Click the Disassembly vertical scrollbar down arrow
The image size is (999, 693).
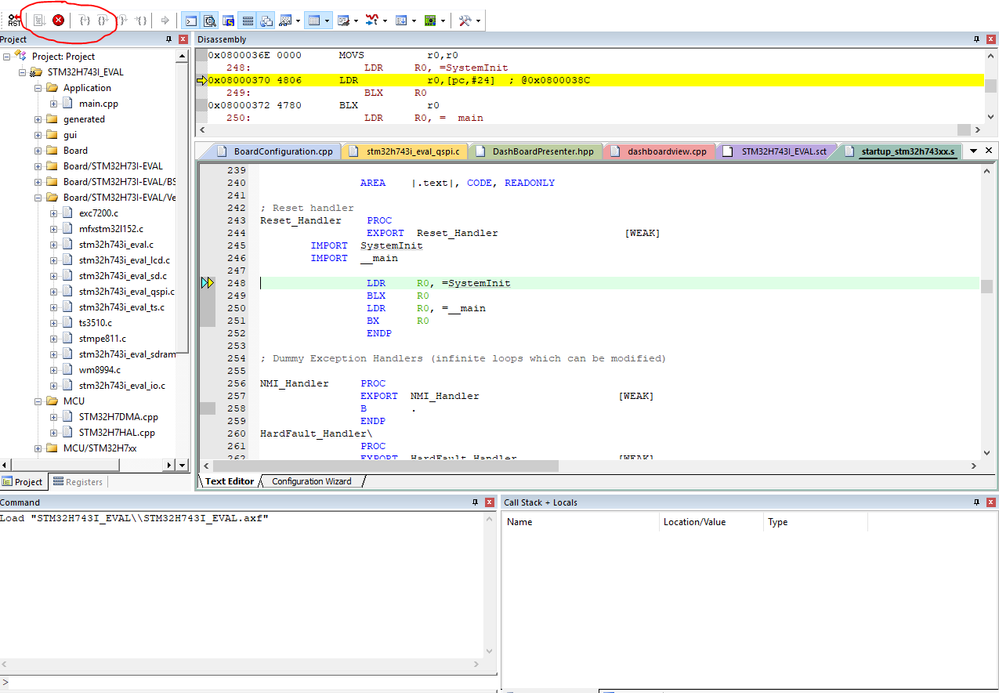(x=990, y=117)
